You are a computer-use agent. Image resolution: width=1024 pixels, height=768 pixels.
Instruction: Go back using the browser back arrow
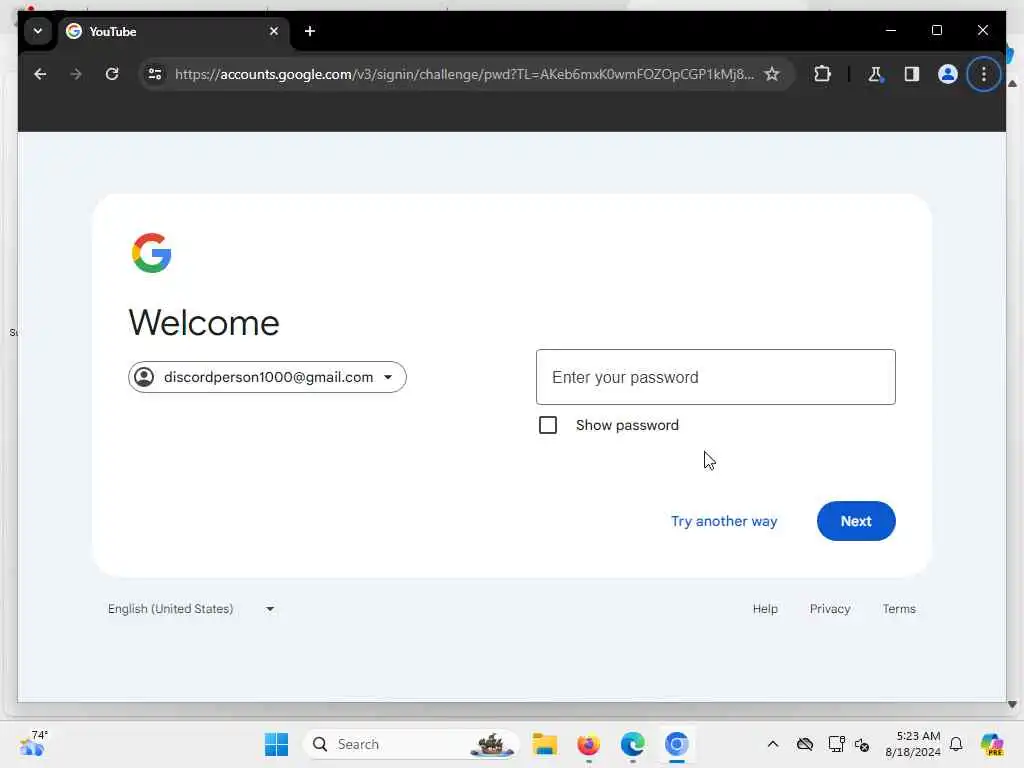tap(40, 74)
